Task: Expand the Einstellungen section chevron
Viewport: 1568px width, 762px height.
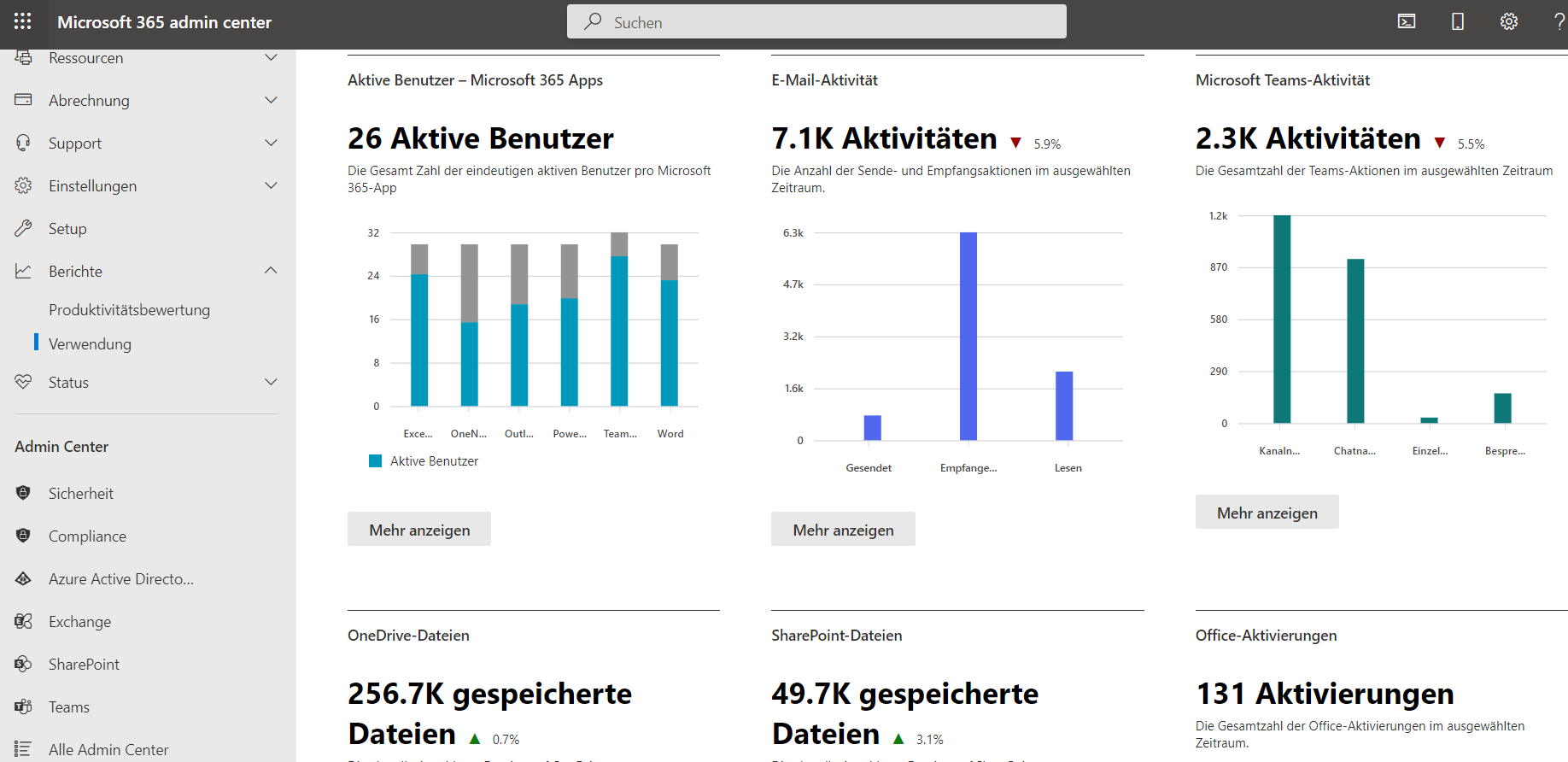Action: 271,185
